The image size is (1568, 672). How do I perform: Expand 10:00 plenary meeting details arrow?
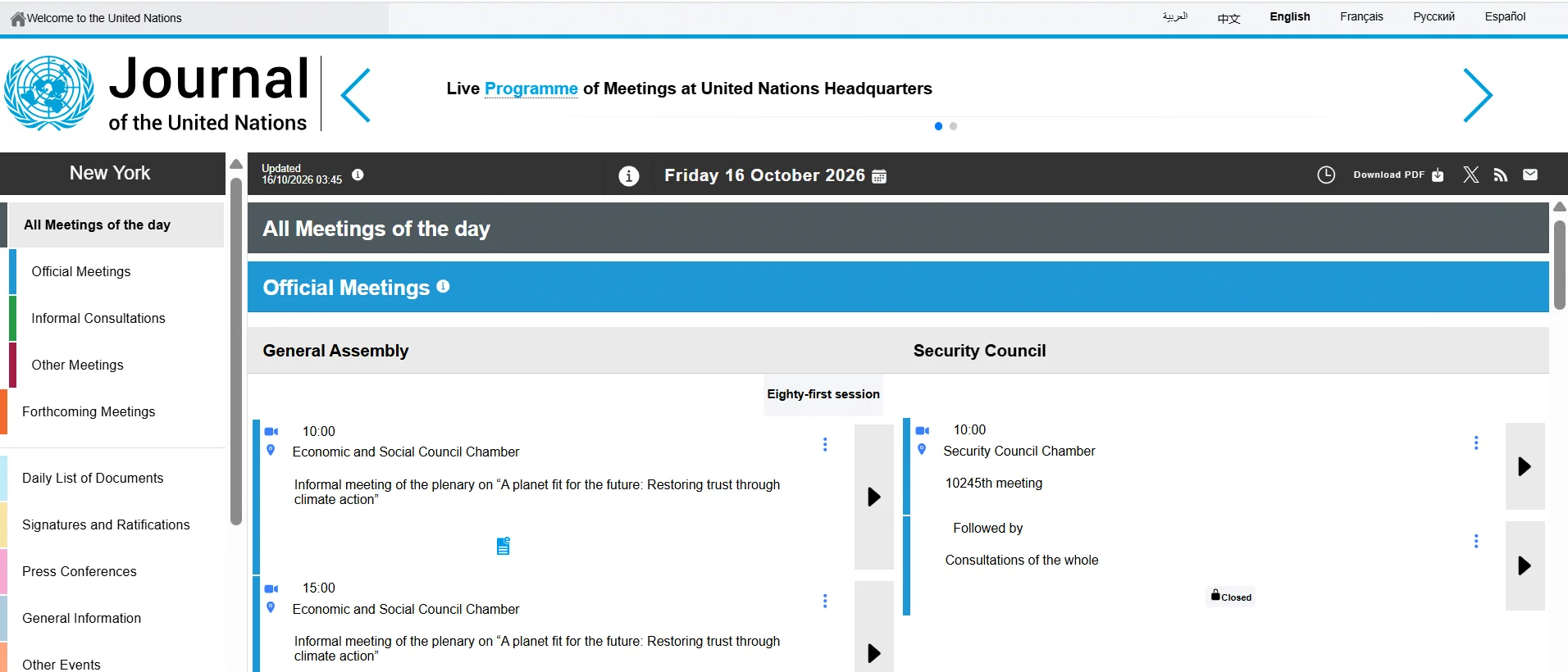coord(874,497)
